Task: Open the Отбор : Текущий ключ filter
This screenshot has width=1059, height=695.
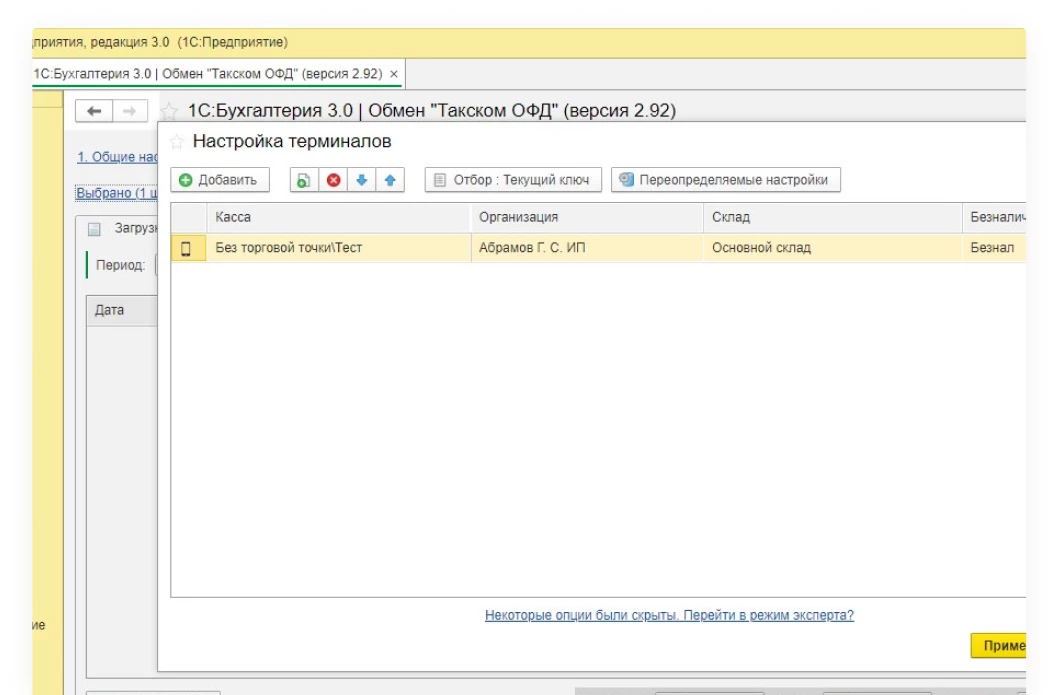Action: (x=513, y=180)
